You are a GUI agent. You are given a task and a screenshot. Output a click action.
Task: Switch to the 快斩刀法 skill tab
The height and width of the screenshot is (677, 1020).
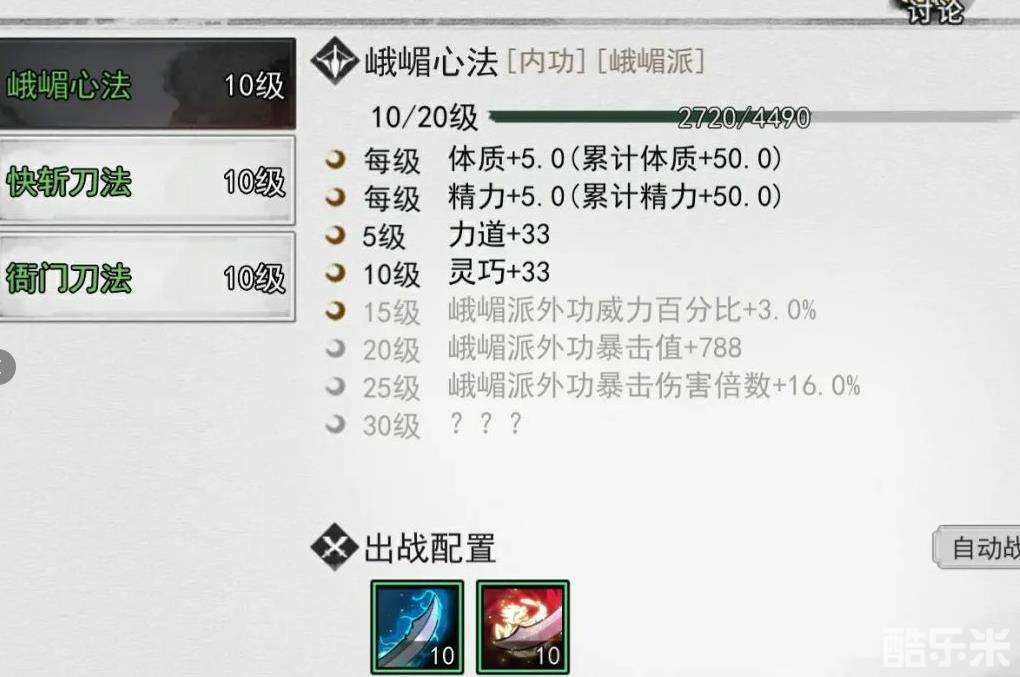148,180
